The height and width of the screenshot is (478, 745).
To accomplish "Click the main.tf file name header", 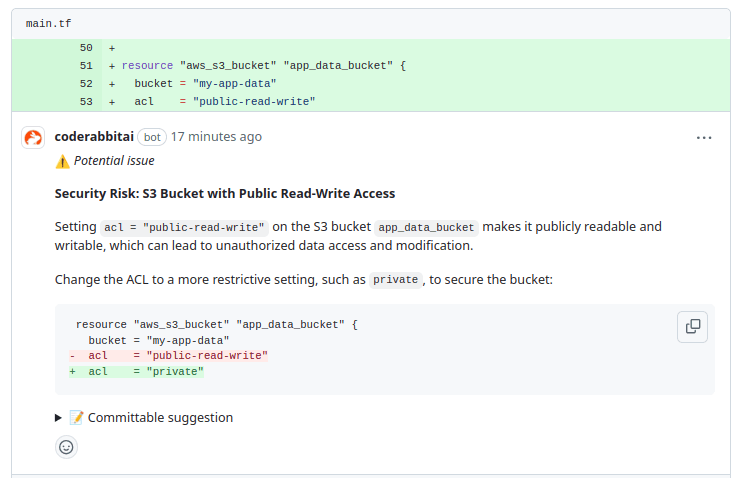I will tap(48, 23).
